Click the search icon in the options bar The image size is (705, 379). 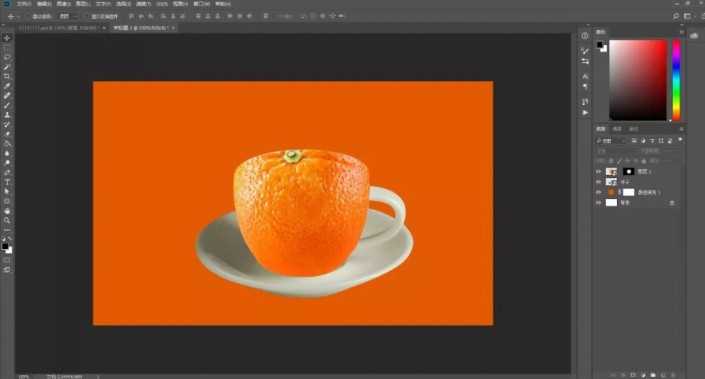[x=676, y=16]
